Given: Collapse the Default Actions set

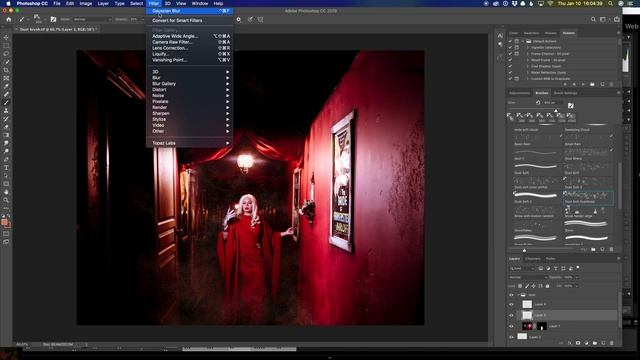Looking at the screenshot, I should 523,41.
